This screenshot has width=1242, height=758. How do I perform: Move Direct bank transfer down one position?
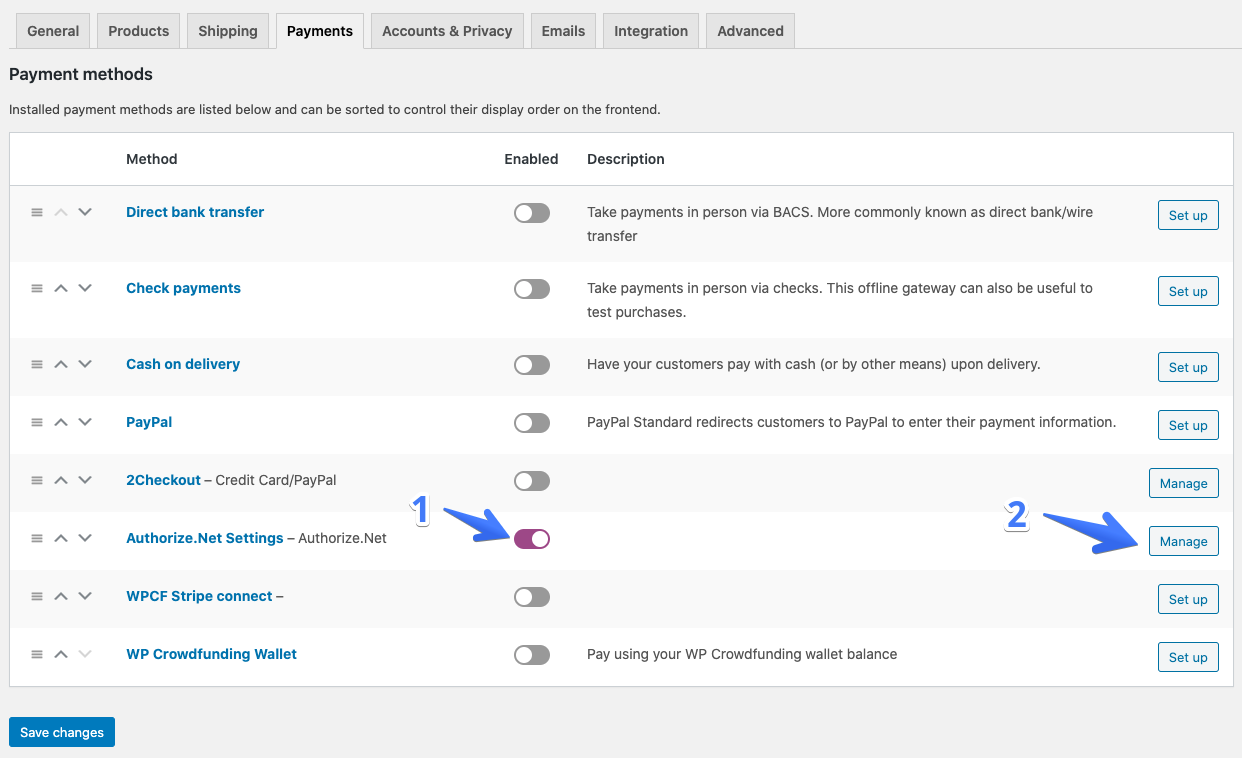85,212
